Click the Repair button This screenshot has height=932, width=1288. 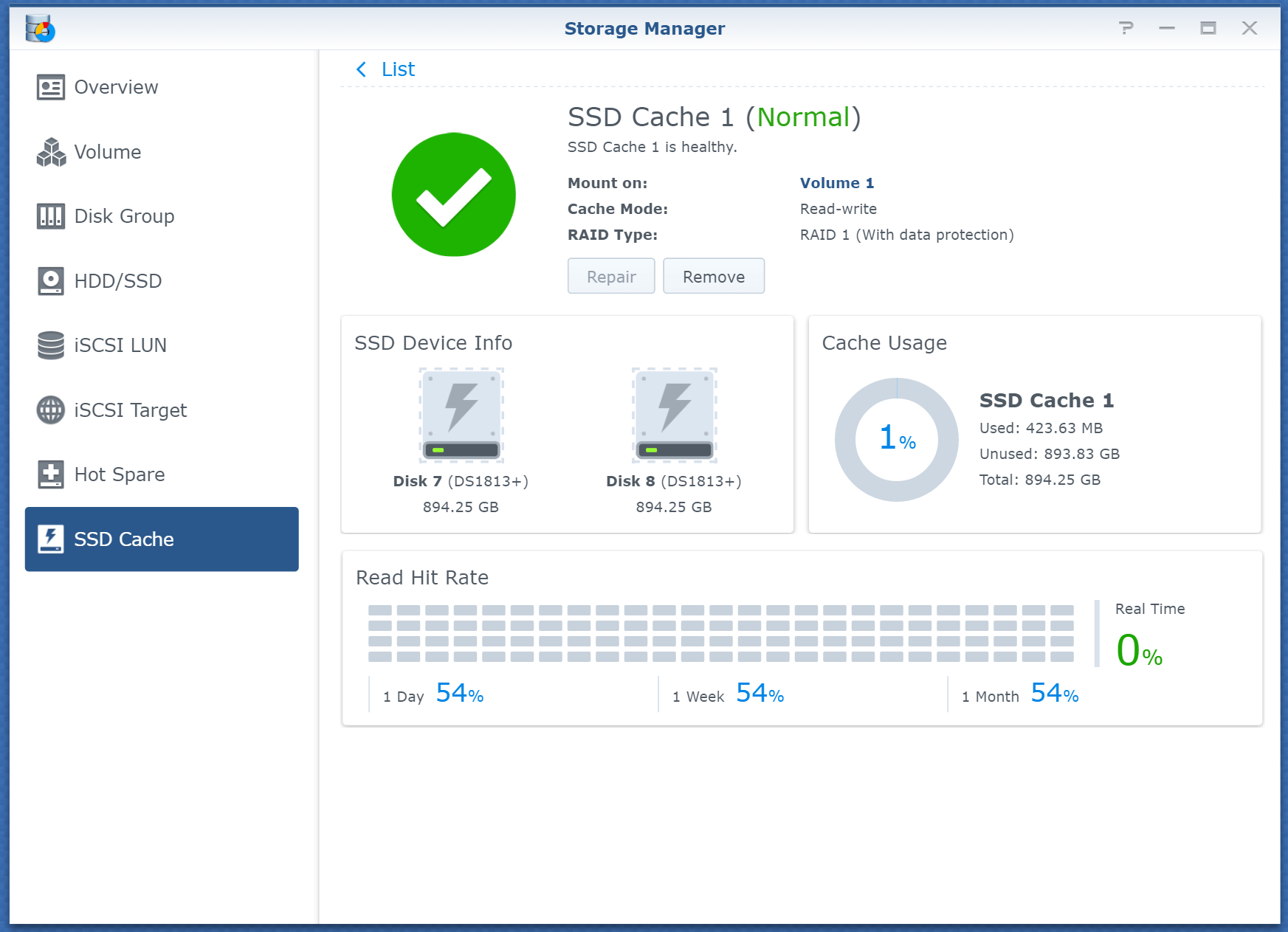click(610, 276)
